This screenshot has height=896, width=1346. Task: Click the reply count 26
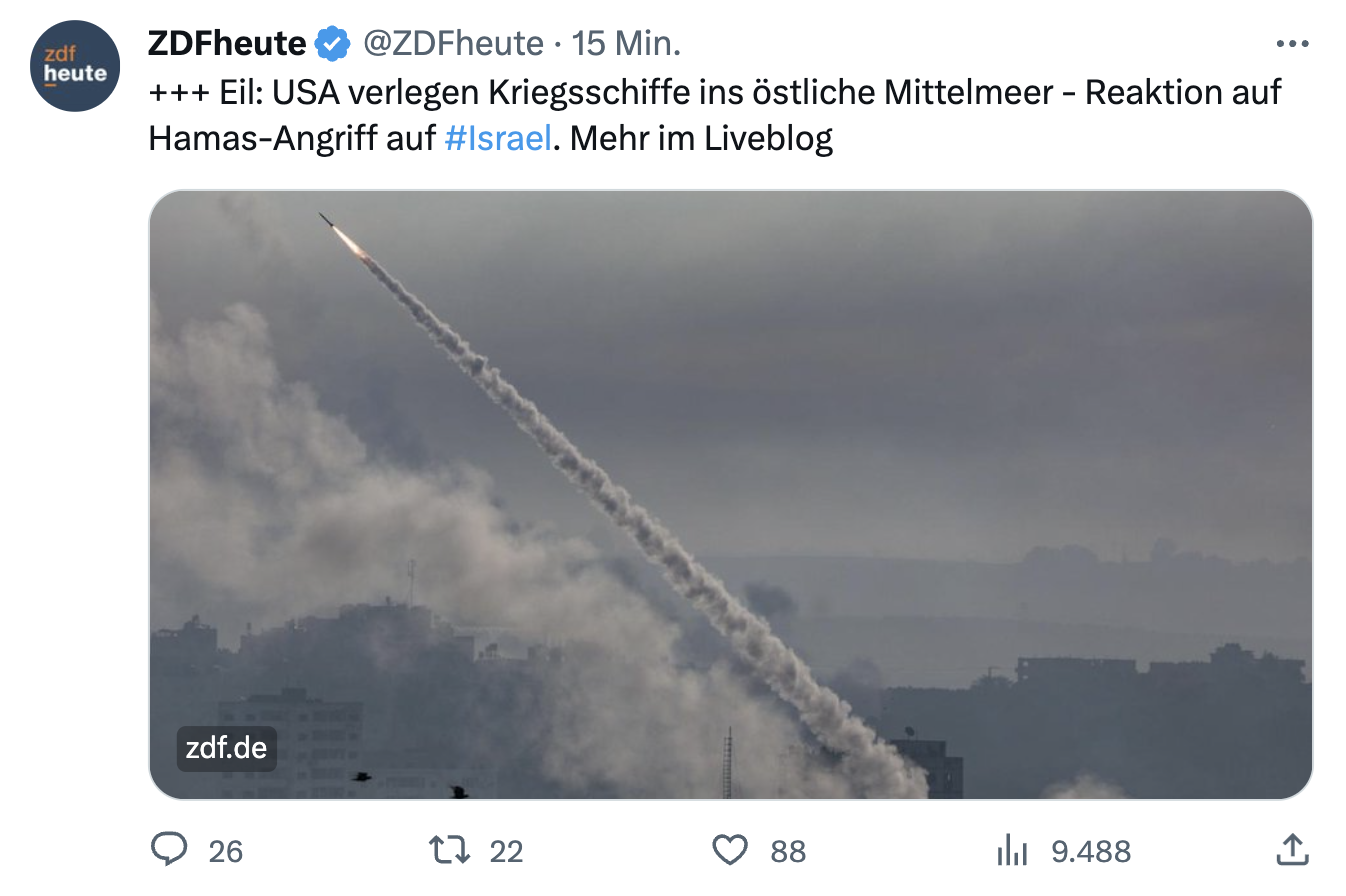(x=226, y=851)
